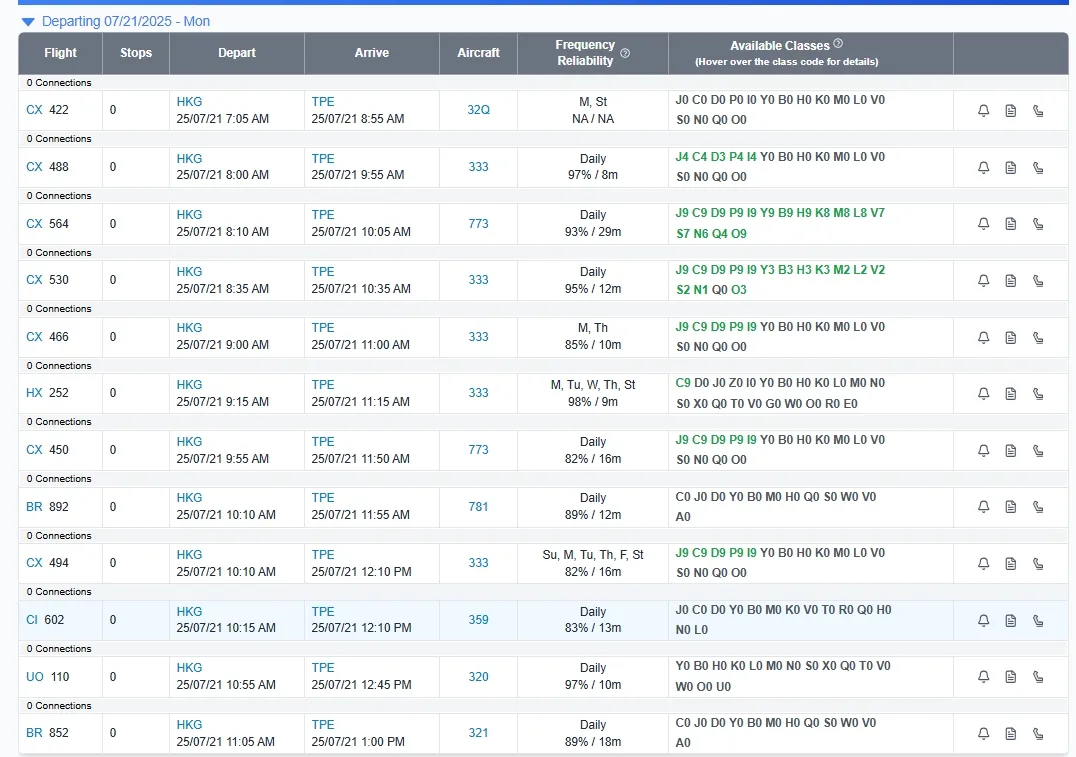Set bell alert for flight CX 488

click(x=983, y=167)
